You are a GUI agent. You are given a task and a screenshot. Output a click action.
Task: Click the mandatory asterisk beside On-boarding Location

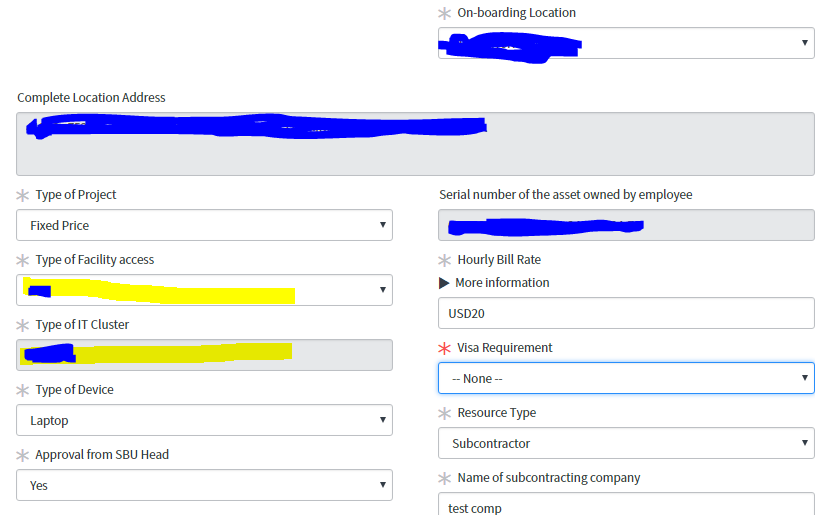(445, 13)
